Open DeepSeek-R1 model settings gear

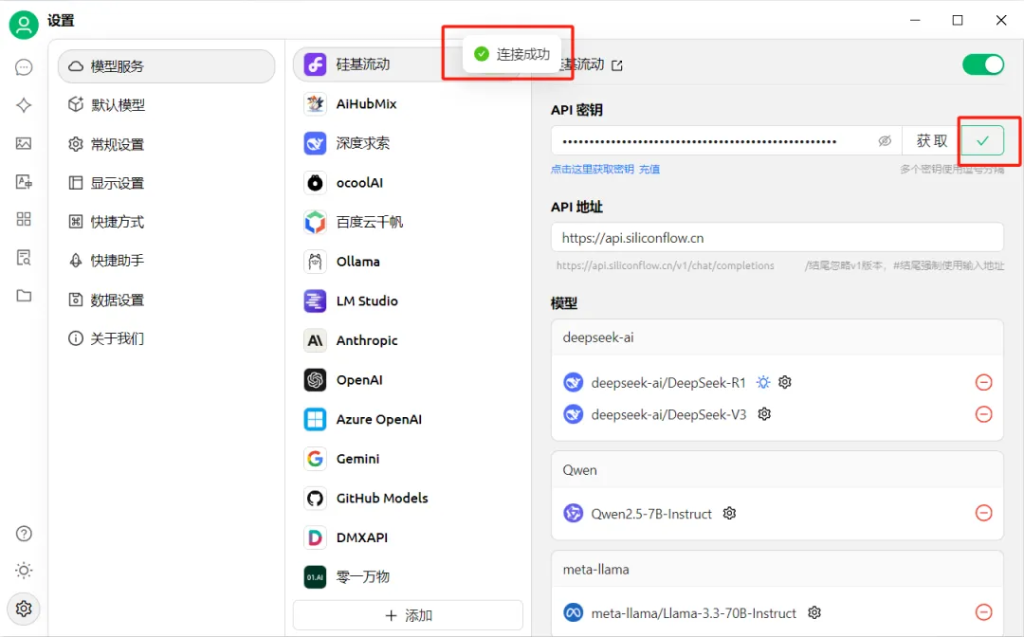[x=784, y=382]
